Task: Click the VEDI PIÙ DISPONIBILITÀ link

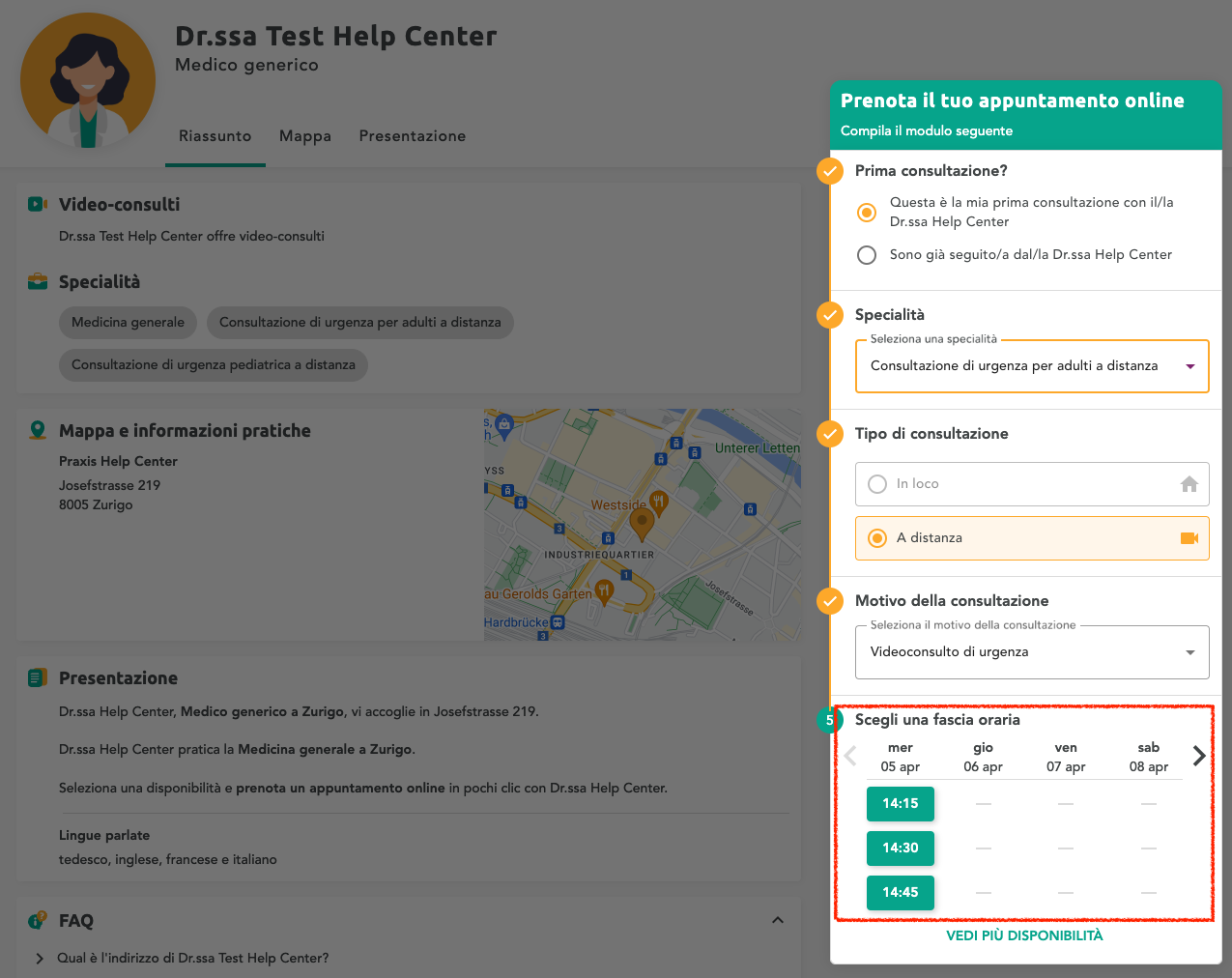Action: (x=1024, y=935)
